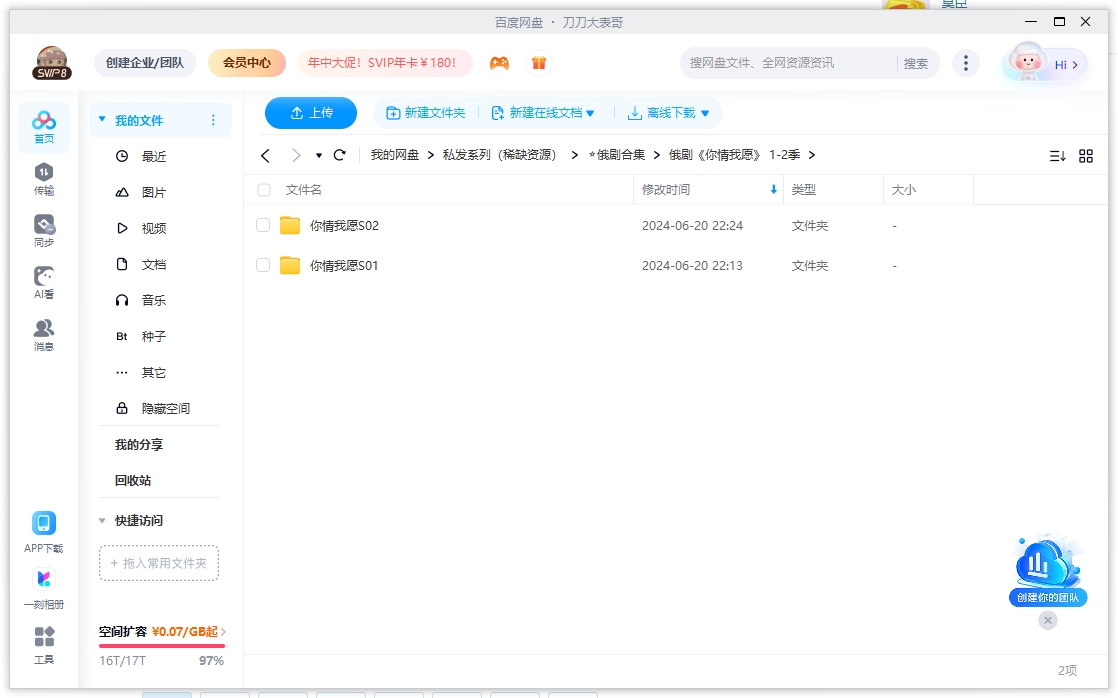The width and height of the screenshot is (1118, 698).
Task: Check the box for 你情我愿S02 folder
Action: tap(264, 226)
